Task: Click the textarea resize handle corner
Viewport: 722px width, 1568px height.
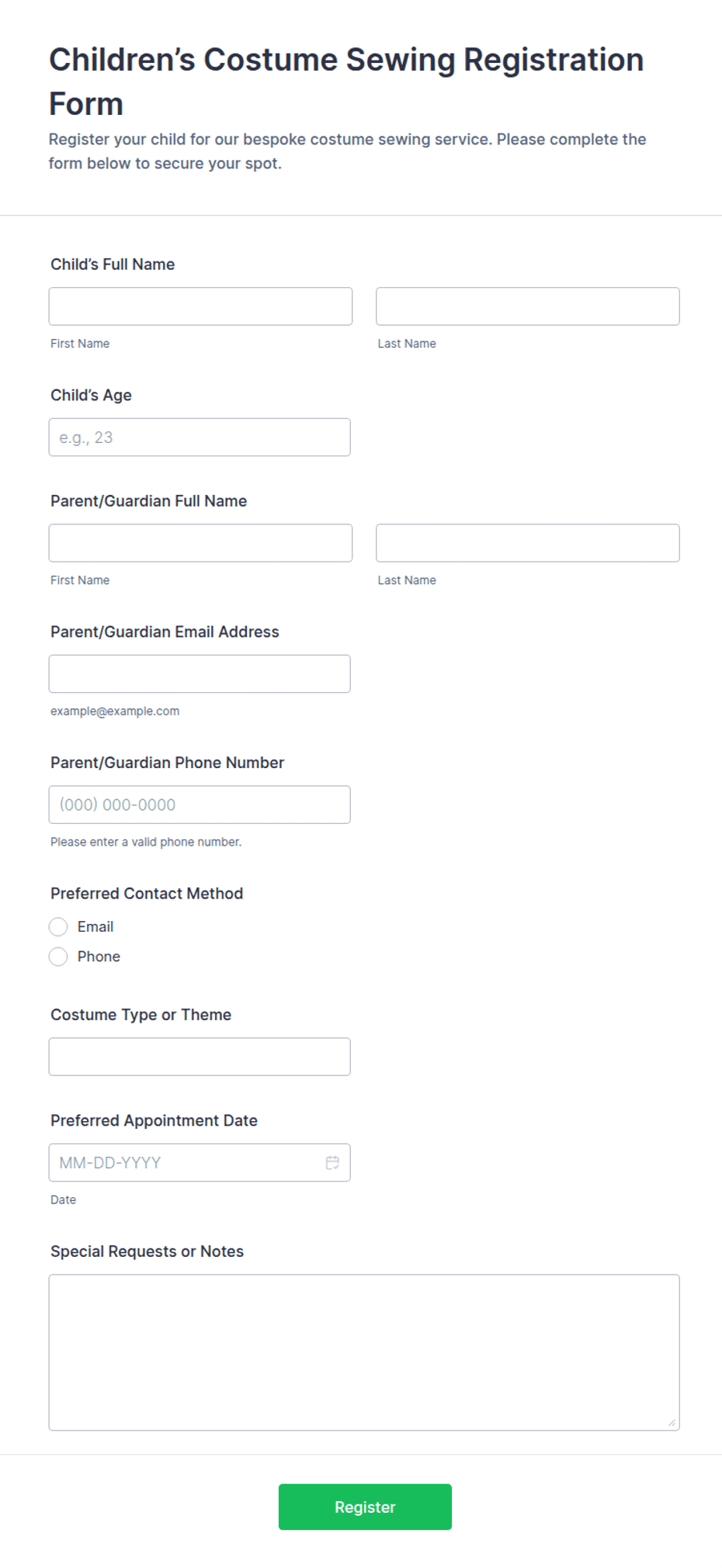Action: click(672, 1423)
